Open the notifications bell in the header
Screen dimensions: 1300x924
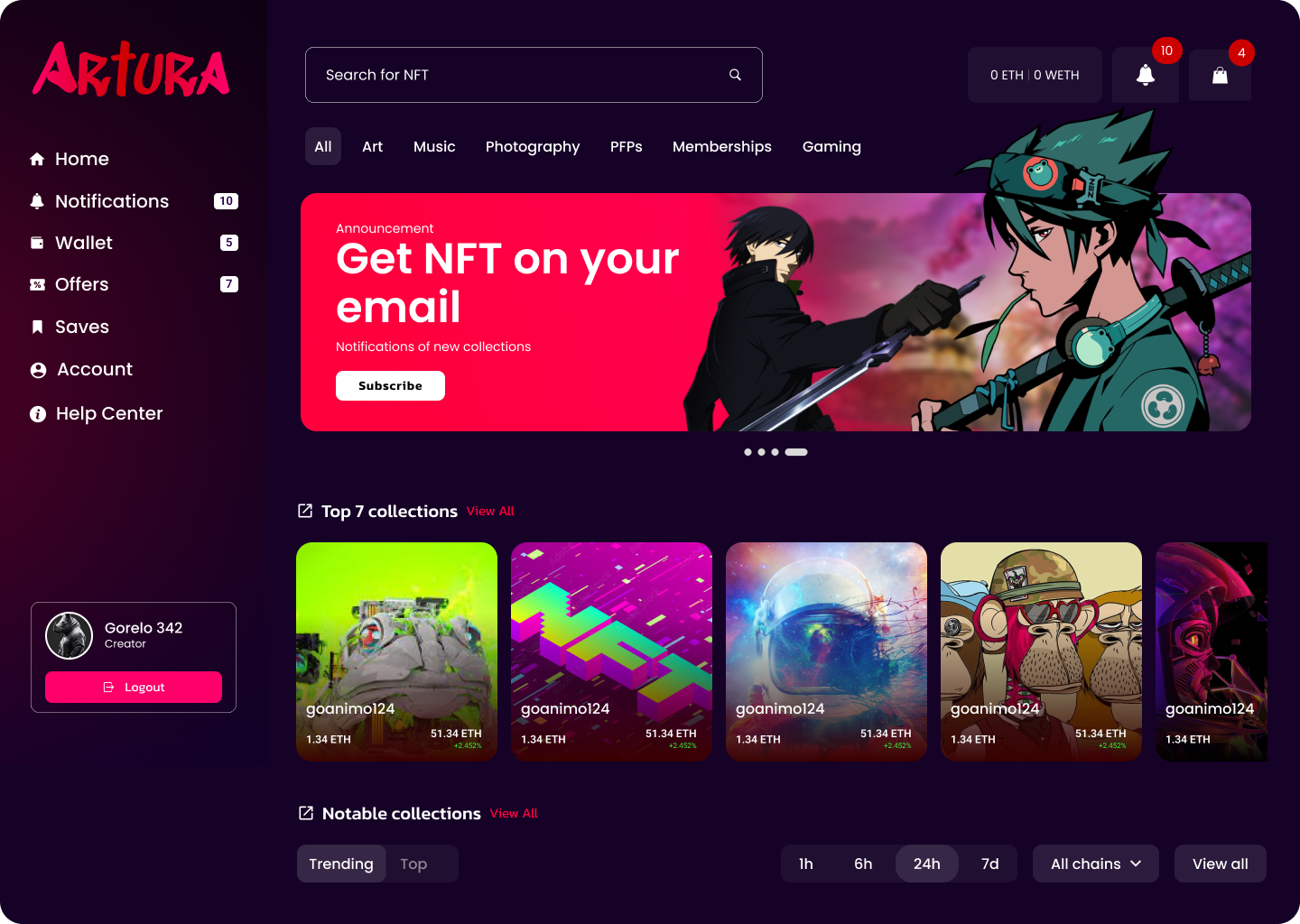[1145, 75]
